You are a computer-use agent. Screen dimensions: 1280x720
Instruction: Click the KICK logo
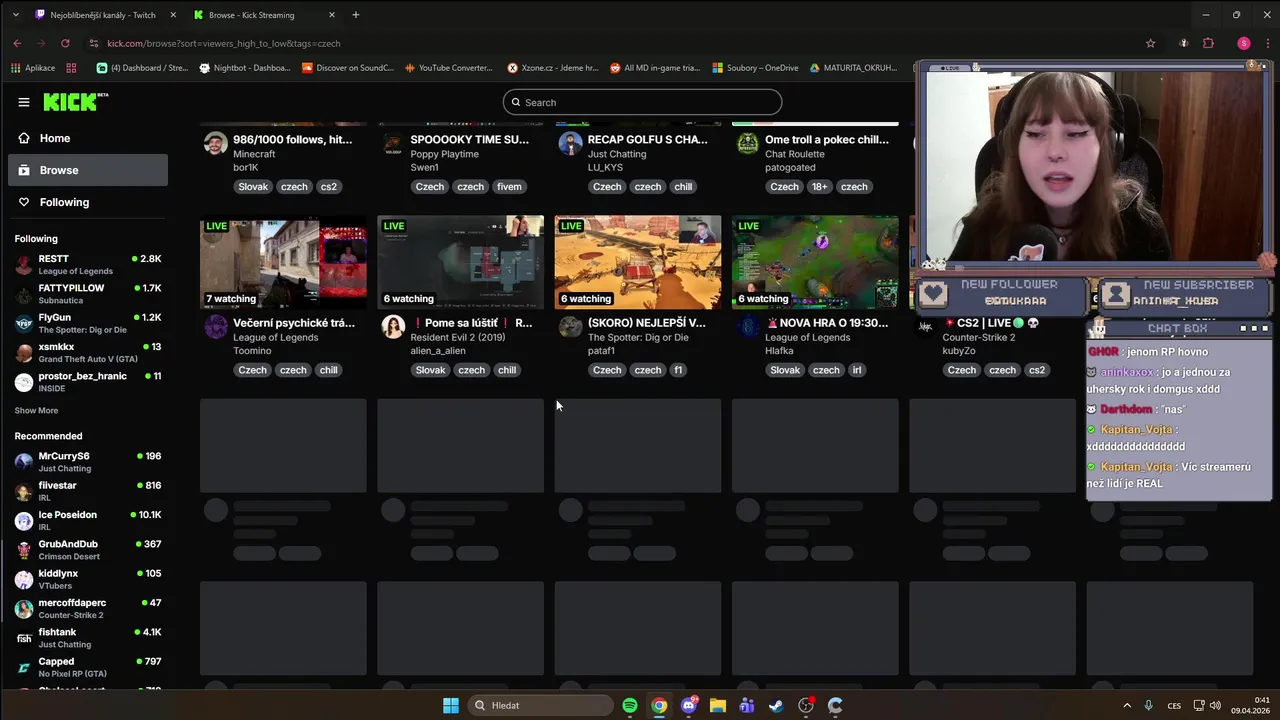click(x=75, y=102)
